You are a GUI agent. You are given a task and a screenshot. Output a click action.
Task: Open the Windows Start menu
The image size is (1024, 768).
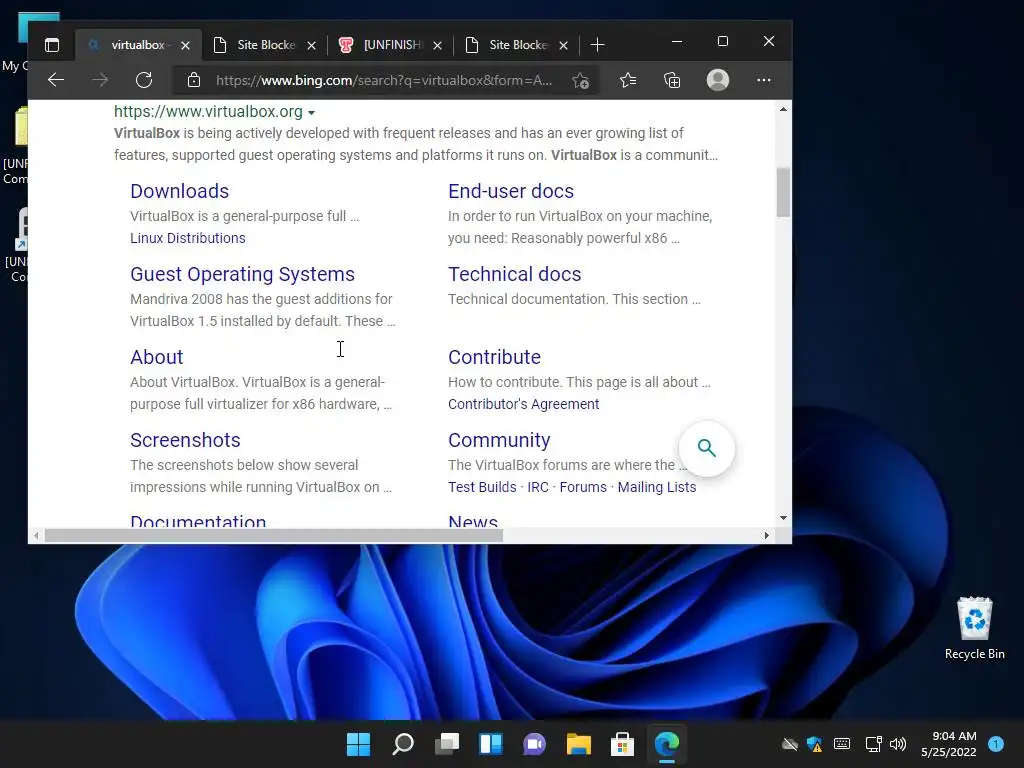point(358,744)
